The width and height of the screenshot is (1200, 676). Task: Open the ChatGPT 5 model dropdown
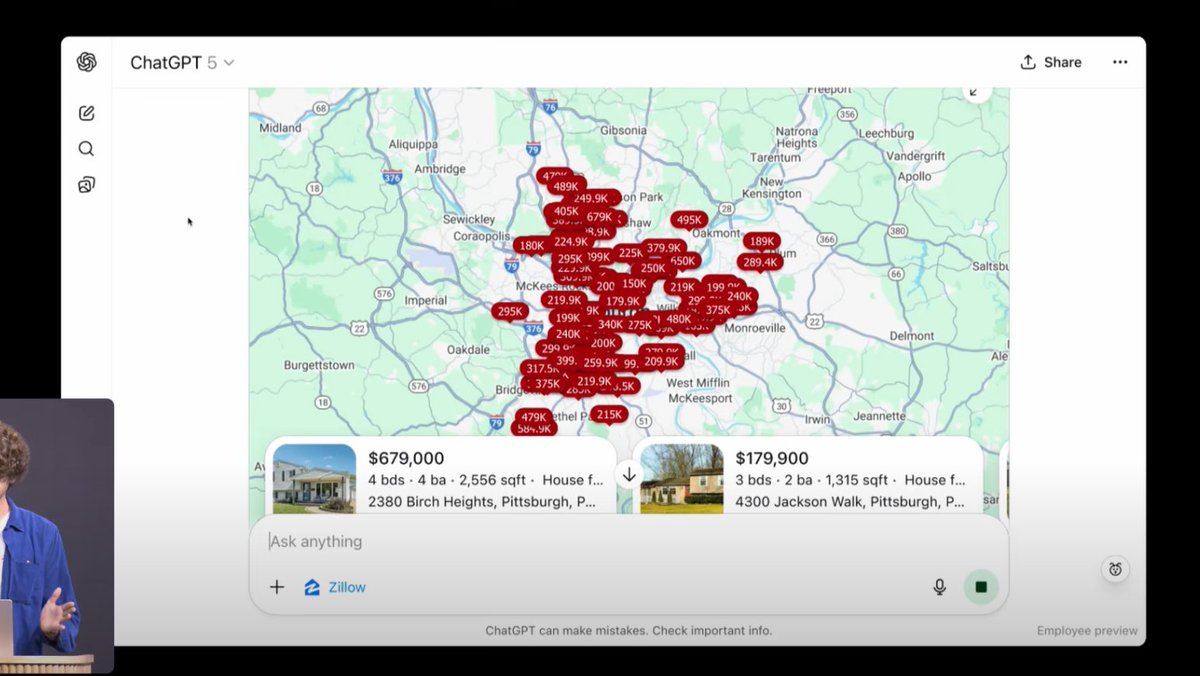click(x=182, y=62)
